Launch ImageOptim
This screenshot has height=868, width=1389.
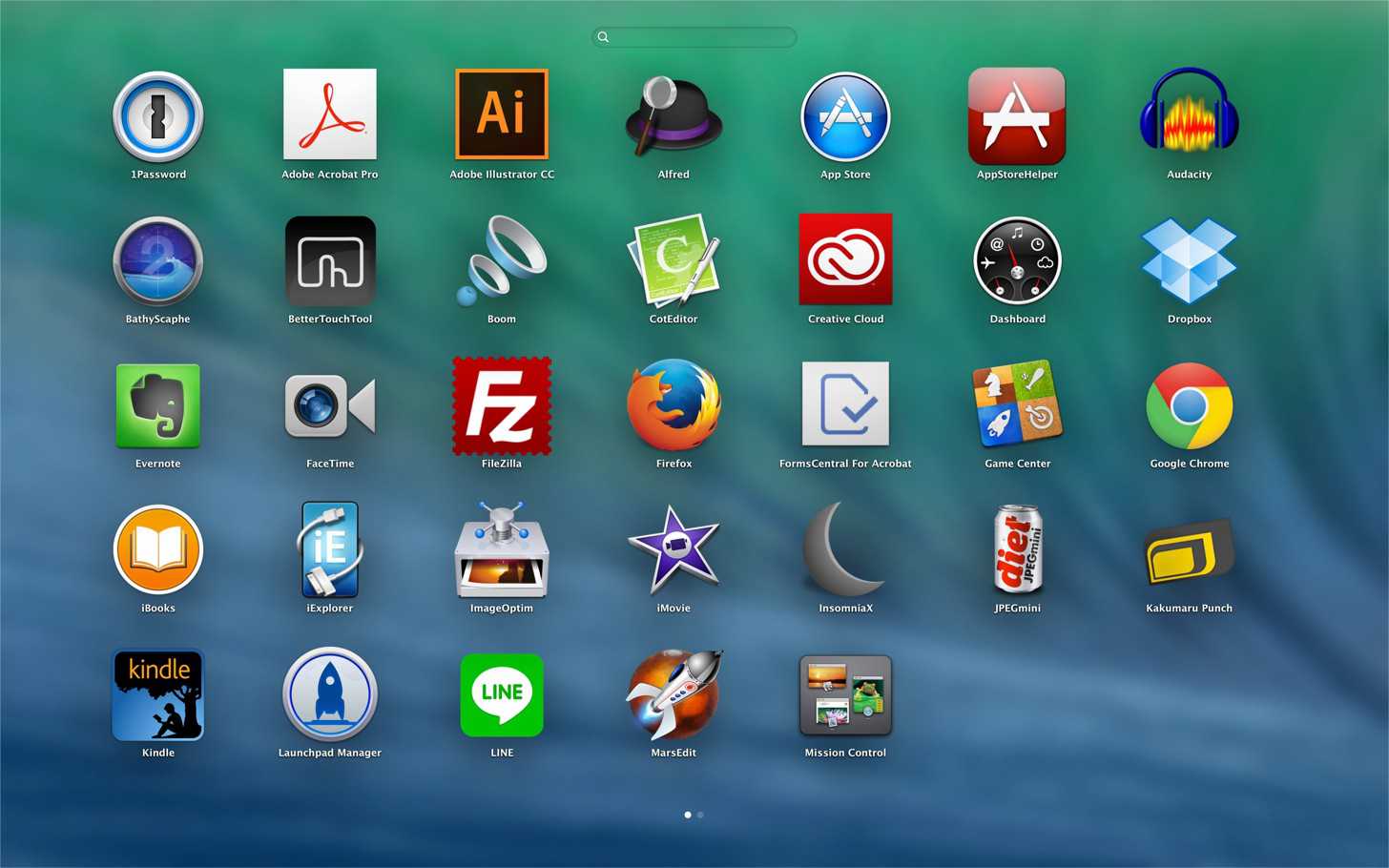(502, 548)
